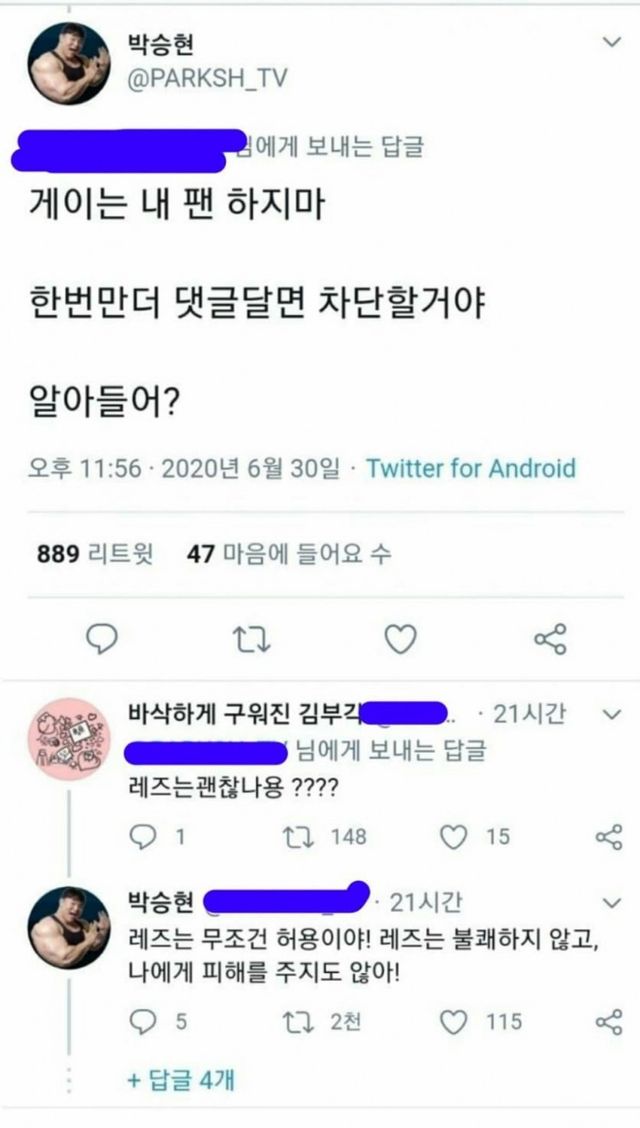Like the reply showing 15 likes

(x=454, y=836)
